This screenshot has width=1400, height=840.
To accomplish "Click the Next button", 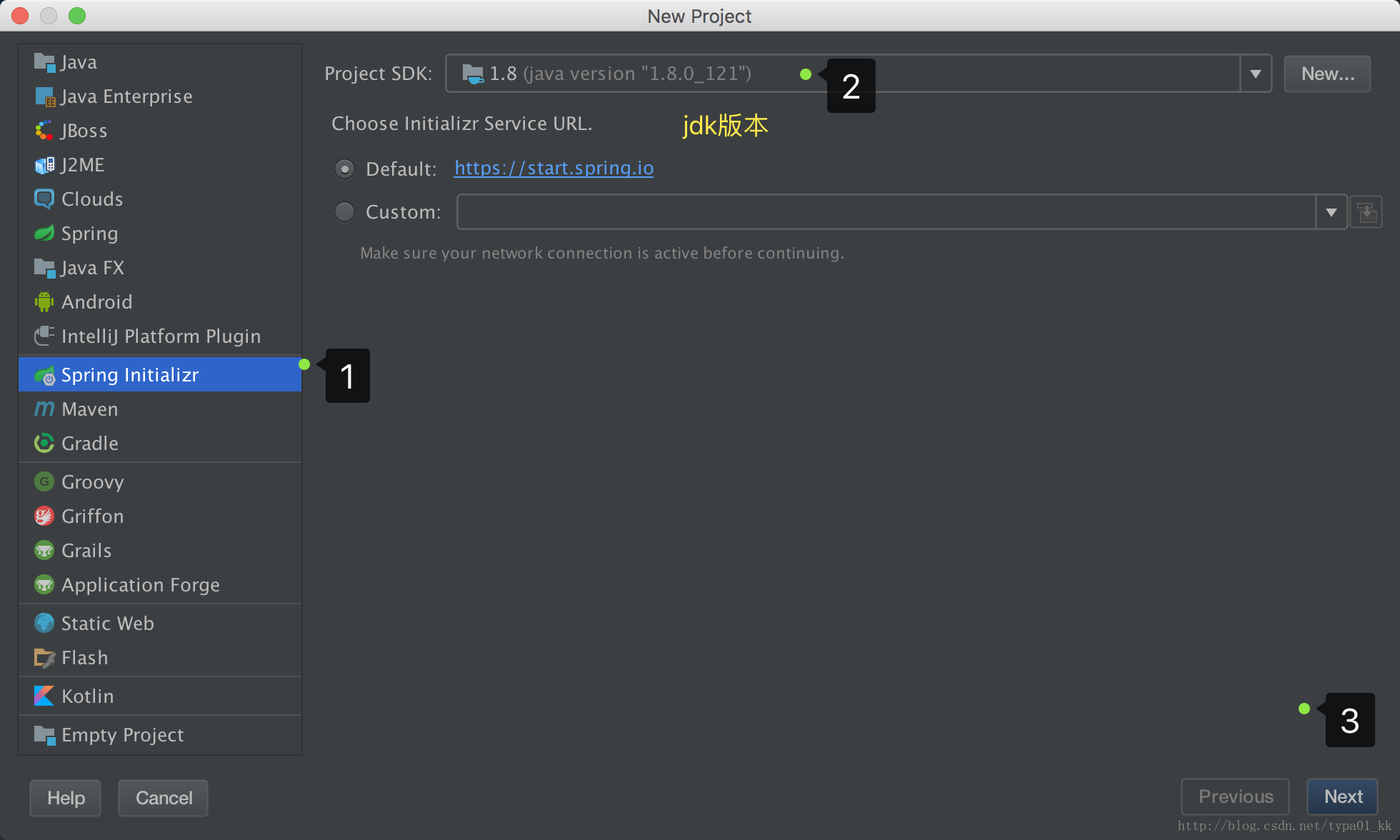I will [x=1342, y=796].
